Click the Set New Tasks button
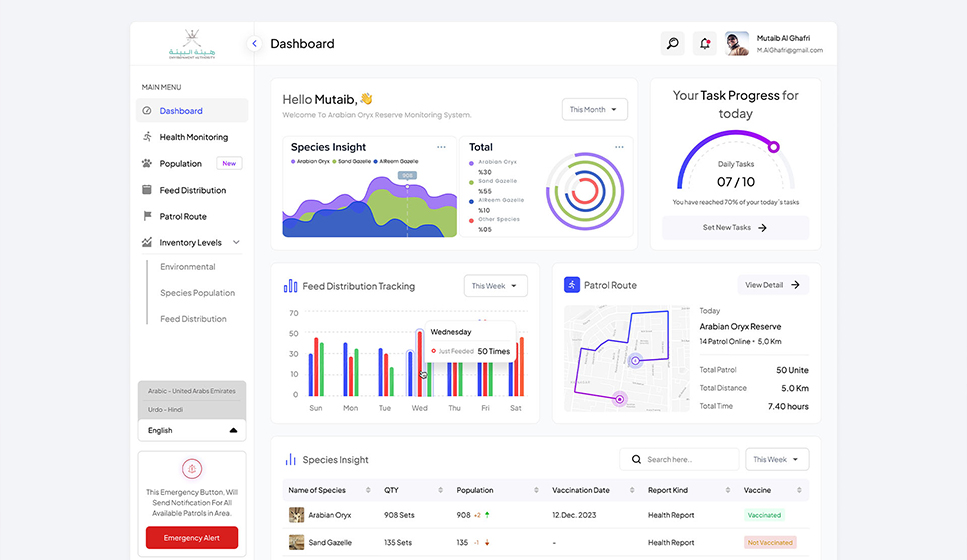Image resolution: width=967 pixels, height=560 pixels. pyautogui.click(x=735, y=228)
